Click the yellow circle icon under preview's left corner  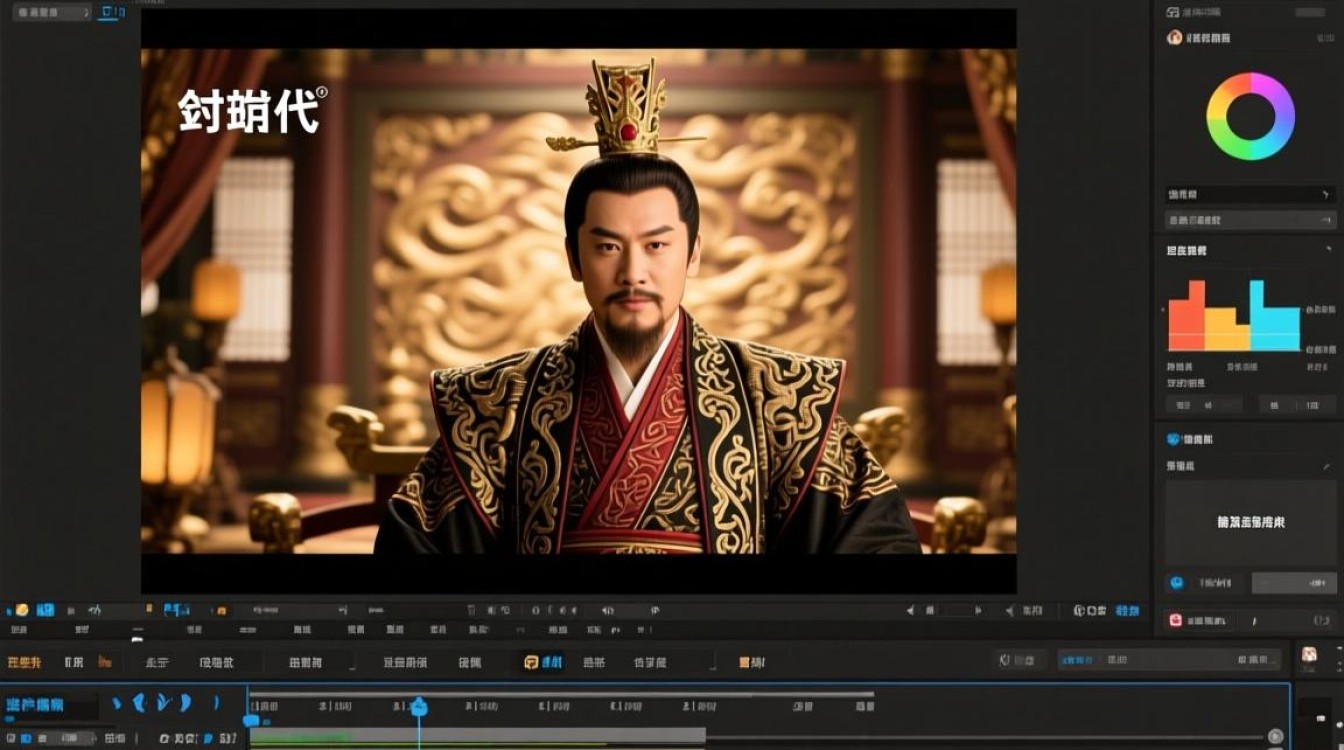point(21,610)
